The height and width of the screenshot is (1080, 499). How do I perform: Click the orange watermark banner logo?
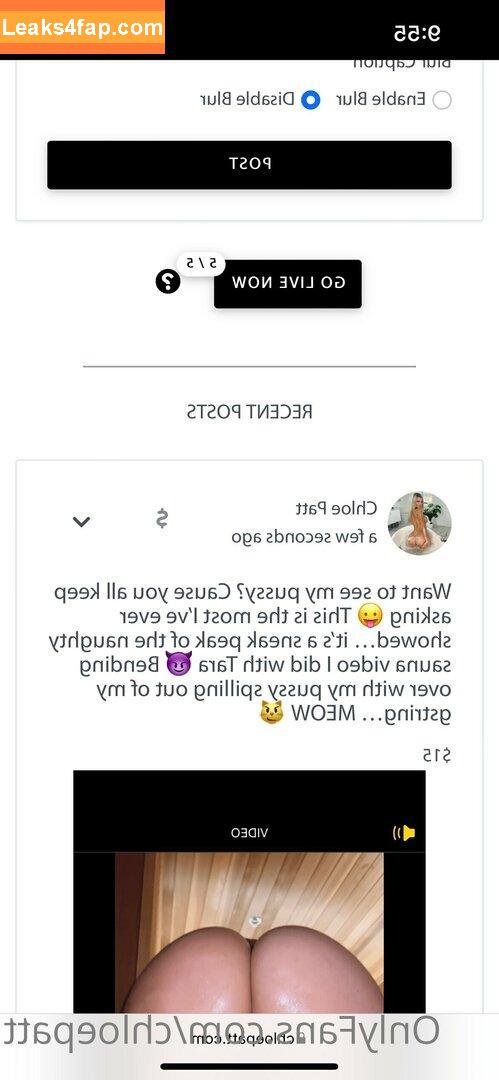coord(82,27)
